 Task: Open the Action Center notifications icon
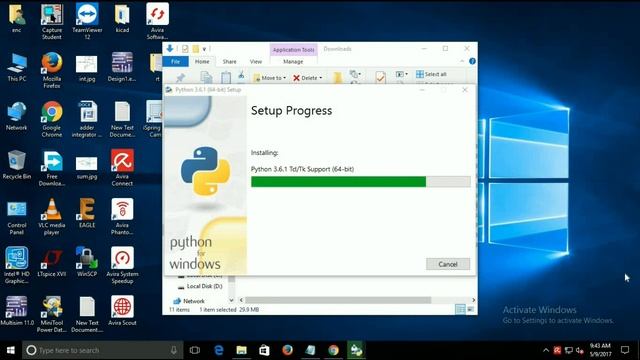coord(625,350)
